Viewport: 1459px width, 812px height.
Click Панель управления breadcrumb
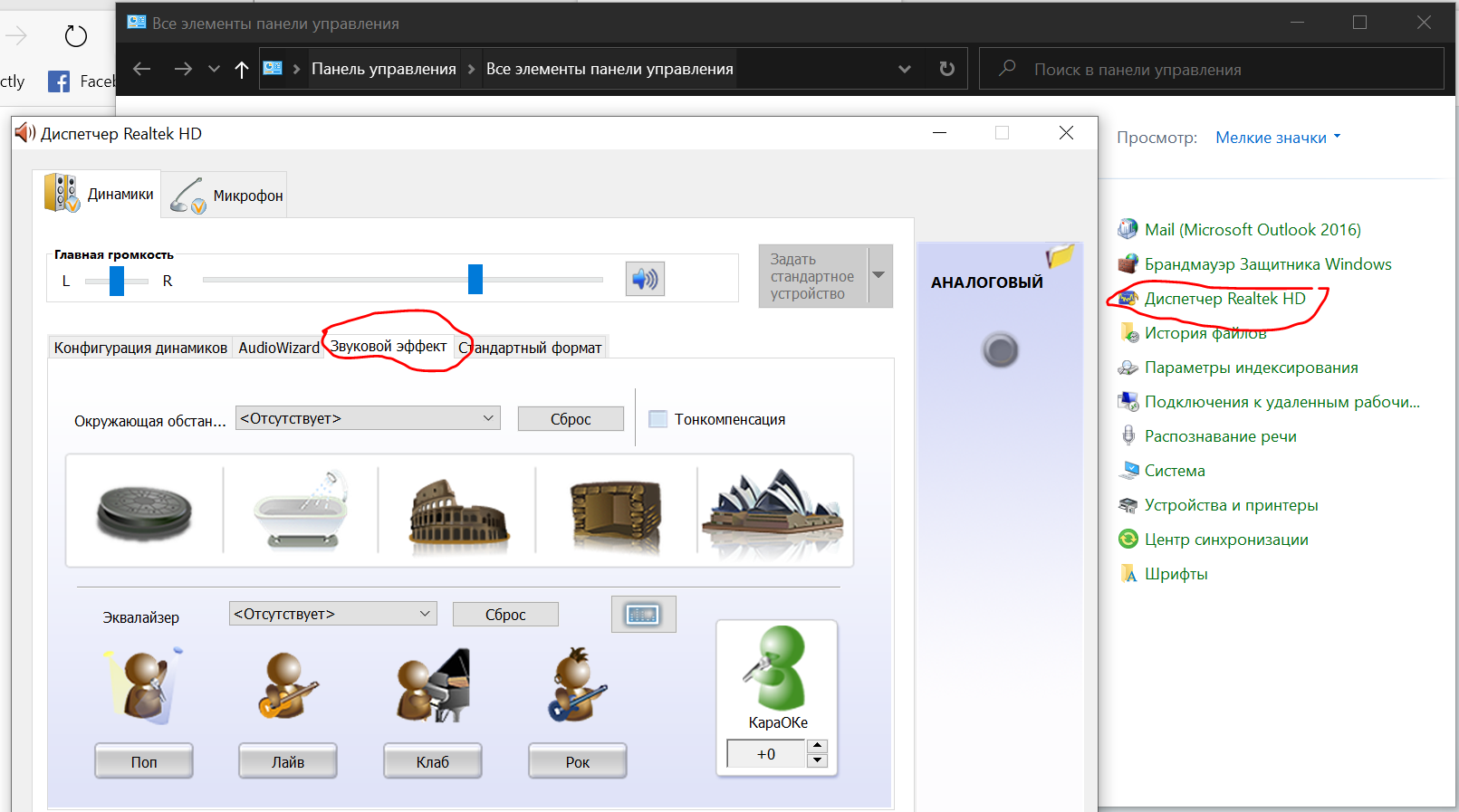pyautogui.click(x=384, y=69)
